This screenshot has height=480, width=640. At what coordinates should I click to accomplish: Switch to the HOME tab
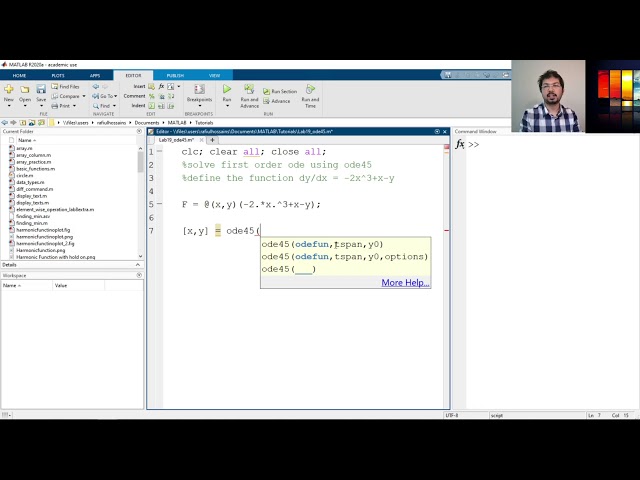[x=19, y=76]
